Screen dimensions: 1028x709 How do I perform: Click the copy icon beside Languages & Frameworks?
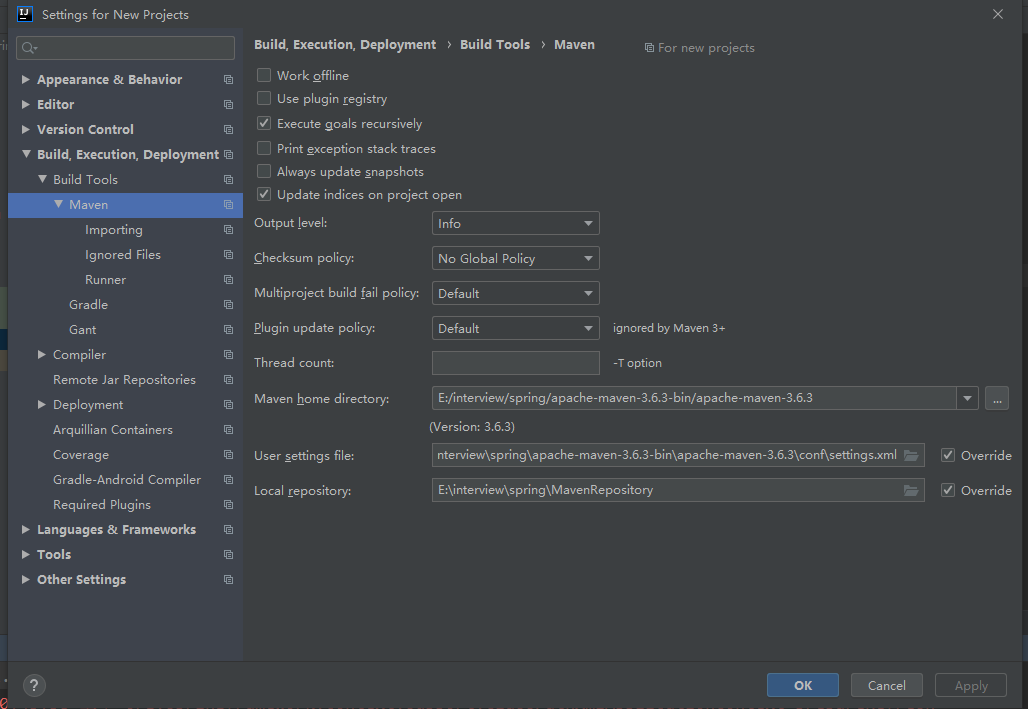pos(228,529)
